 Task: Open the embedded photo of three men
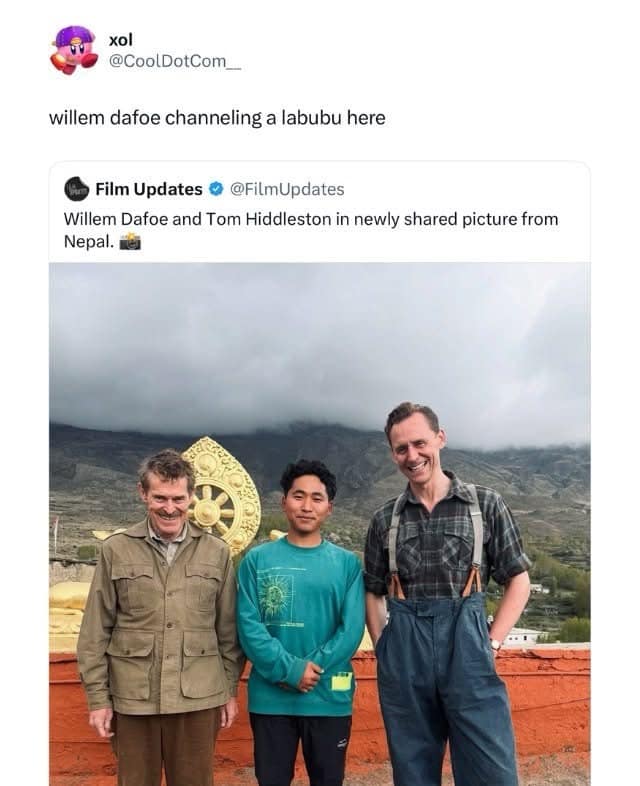click(x=320, y=524)
